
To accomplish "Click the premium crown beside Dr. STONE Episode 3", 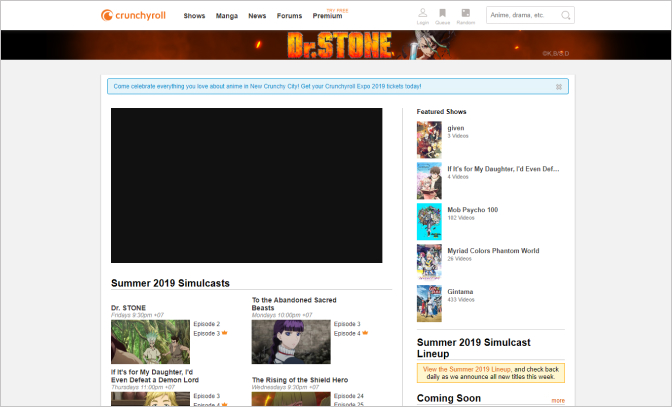I will coord(225,333).
